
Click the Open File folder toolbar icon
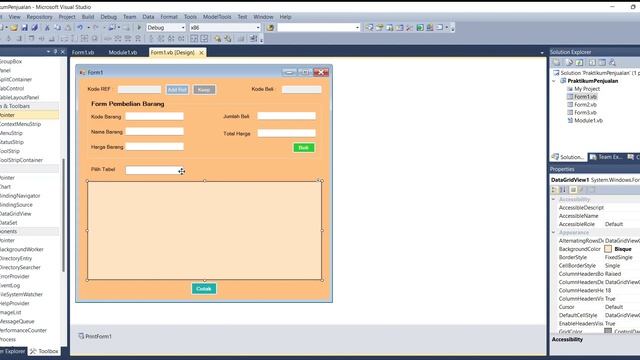[x=13, y=27]
